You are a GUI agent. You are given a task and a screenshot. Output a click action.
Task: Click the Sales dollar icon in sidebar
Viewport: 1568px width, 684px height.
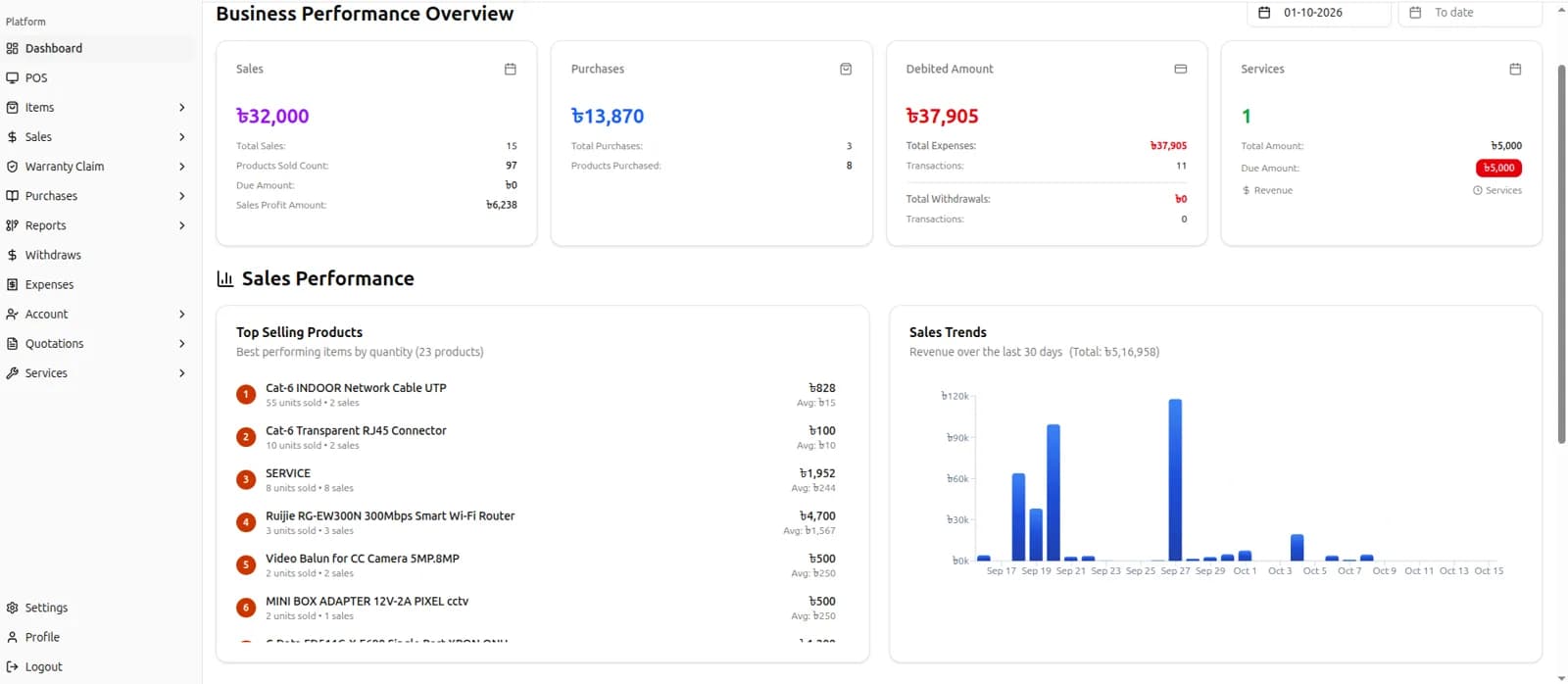tap(12, 137)
